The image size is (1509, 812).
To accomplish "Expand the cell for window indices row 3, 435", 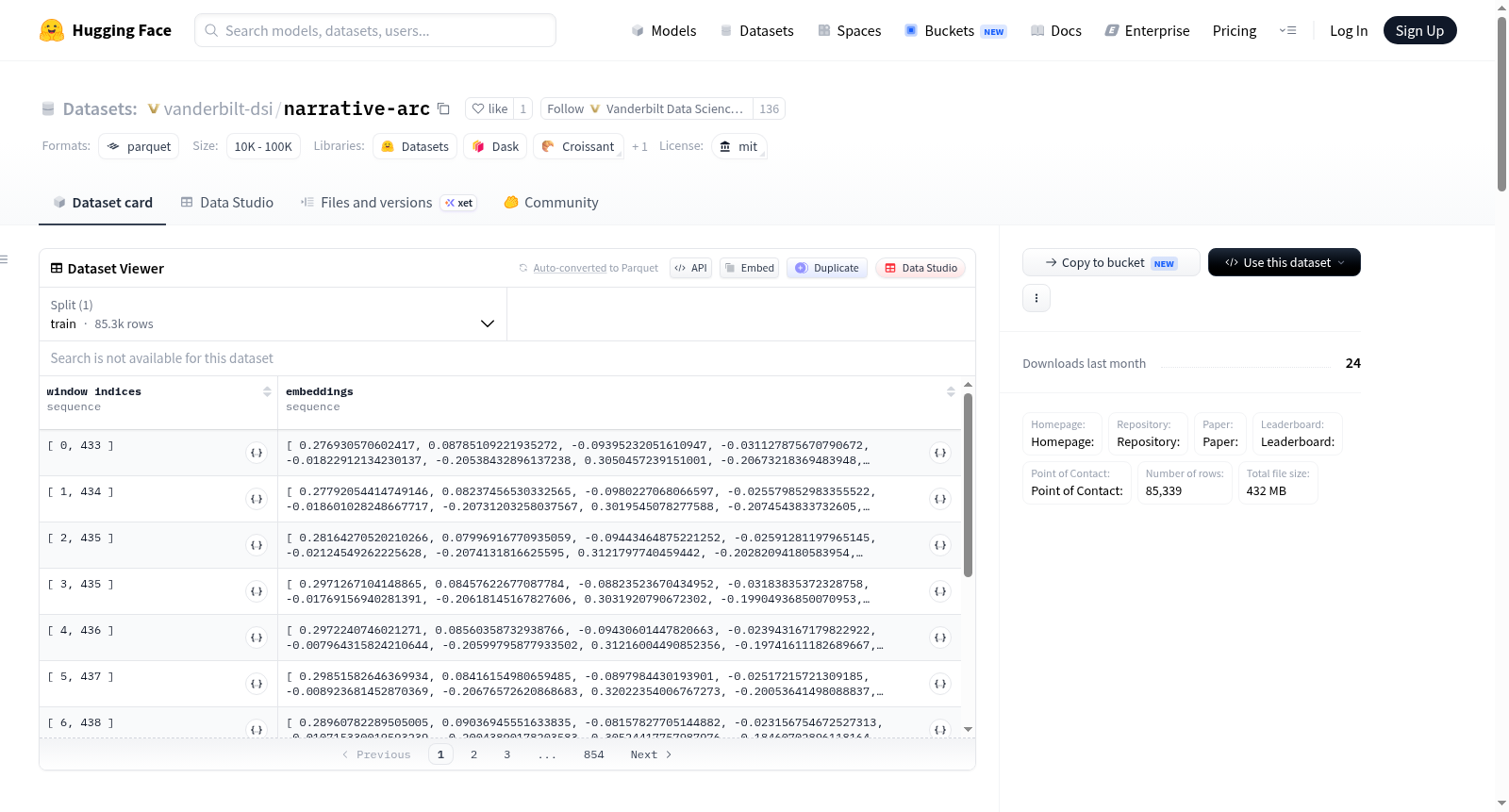I will (x=257, y=591).
